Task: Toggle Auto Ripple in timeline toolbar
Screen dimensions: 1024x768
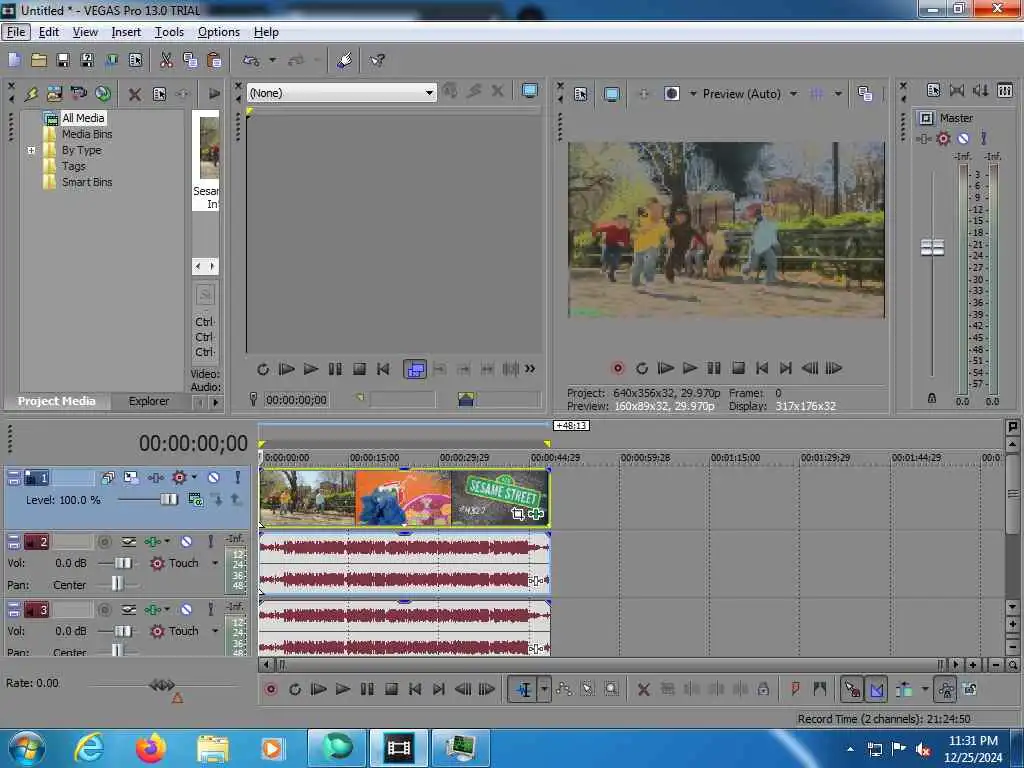Action: coord(904,689)
